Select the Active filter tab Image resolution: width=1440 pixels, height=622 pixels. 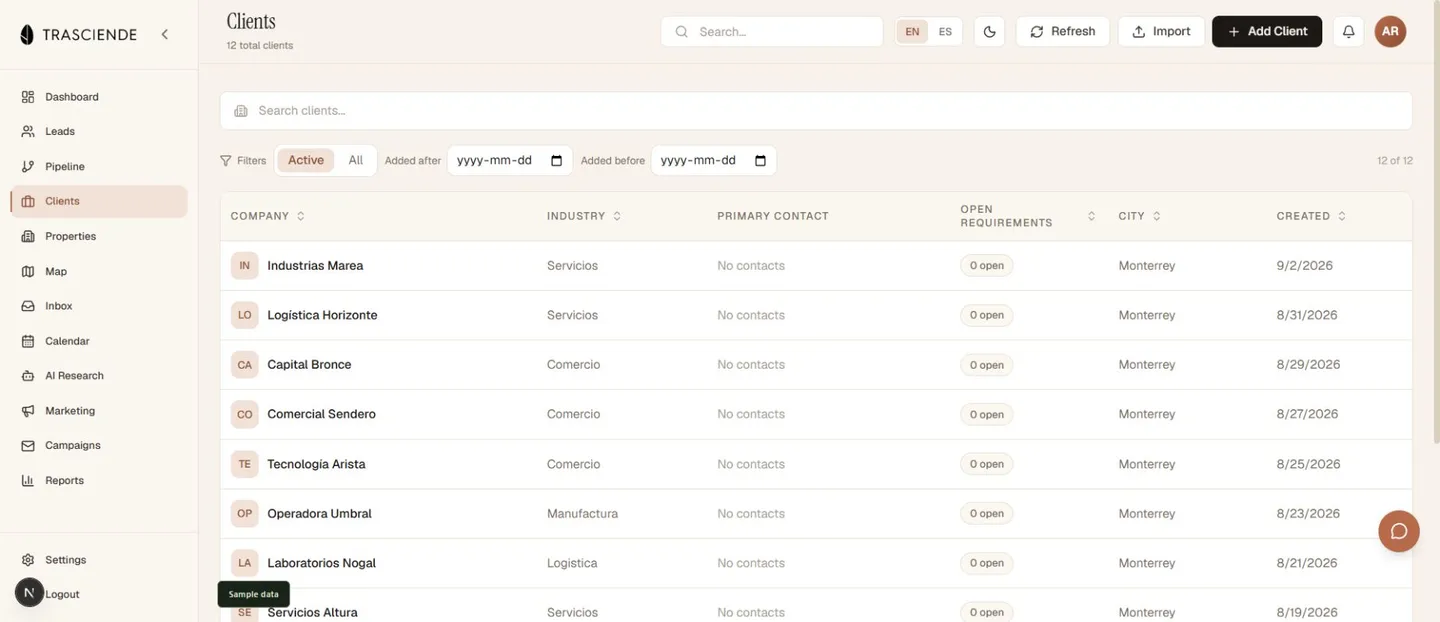pyautogui.click(x=306, y=160)
